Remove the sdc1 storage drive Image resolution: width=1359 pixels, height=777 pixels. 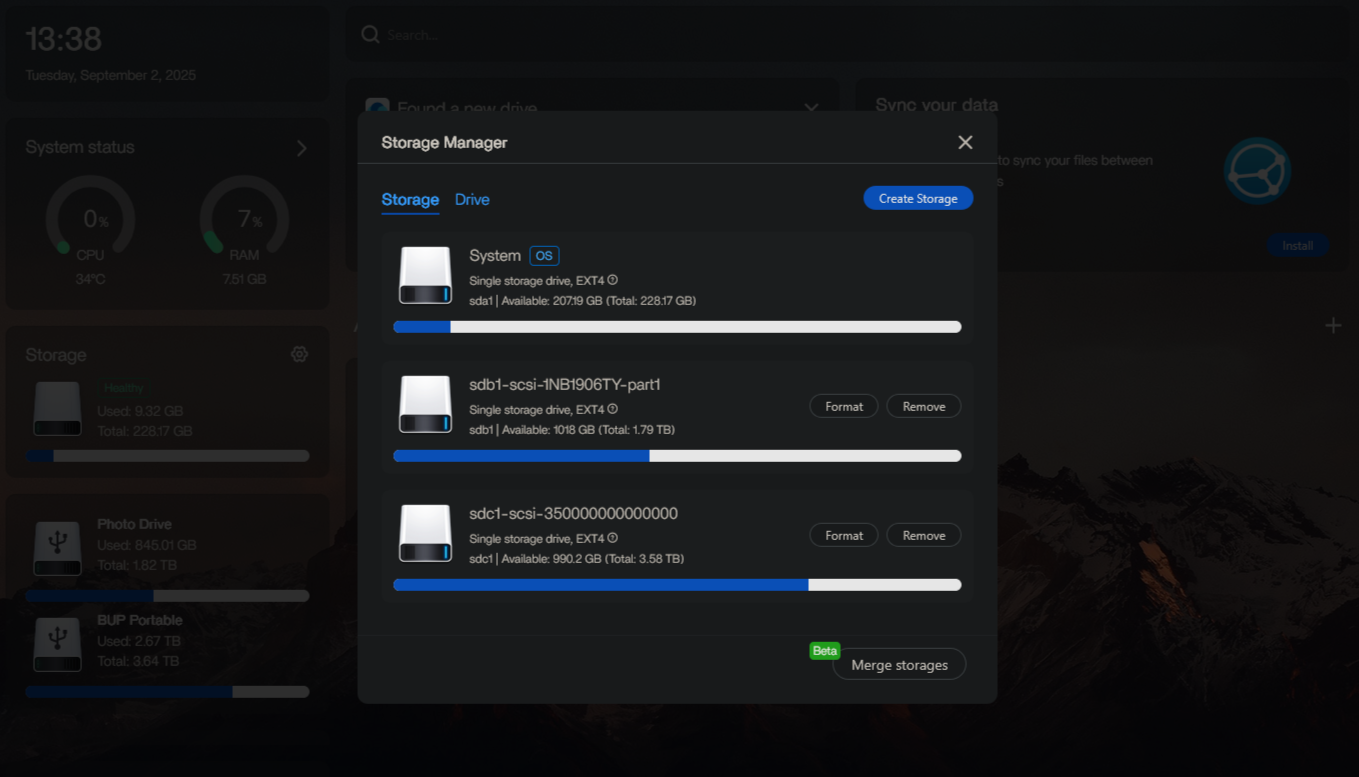click(923, 536)
